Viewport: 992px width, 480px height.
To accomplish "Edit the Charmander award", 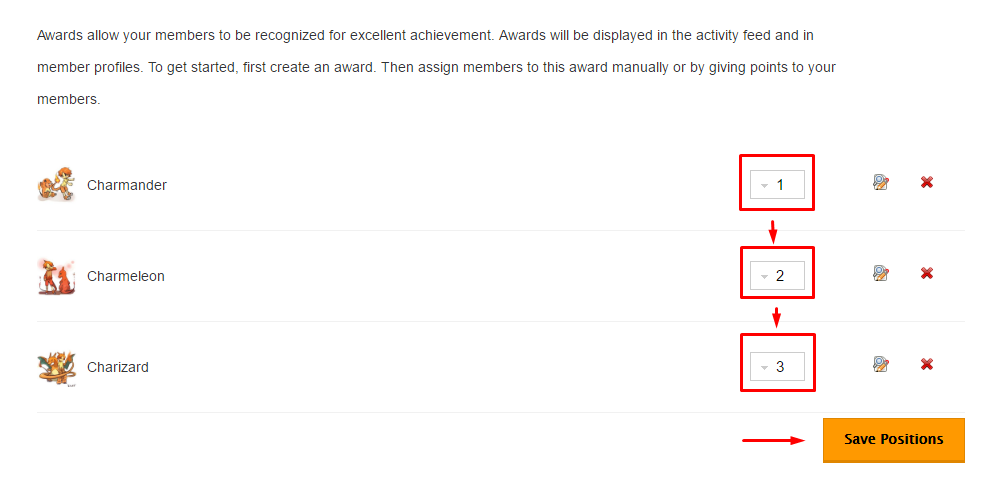I will click(x=881, y=183).
